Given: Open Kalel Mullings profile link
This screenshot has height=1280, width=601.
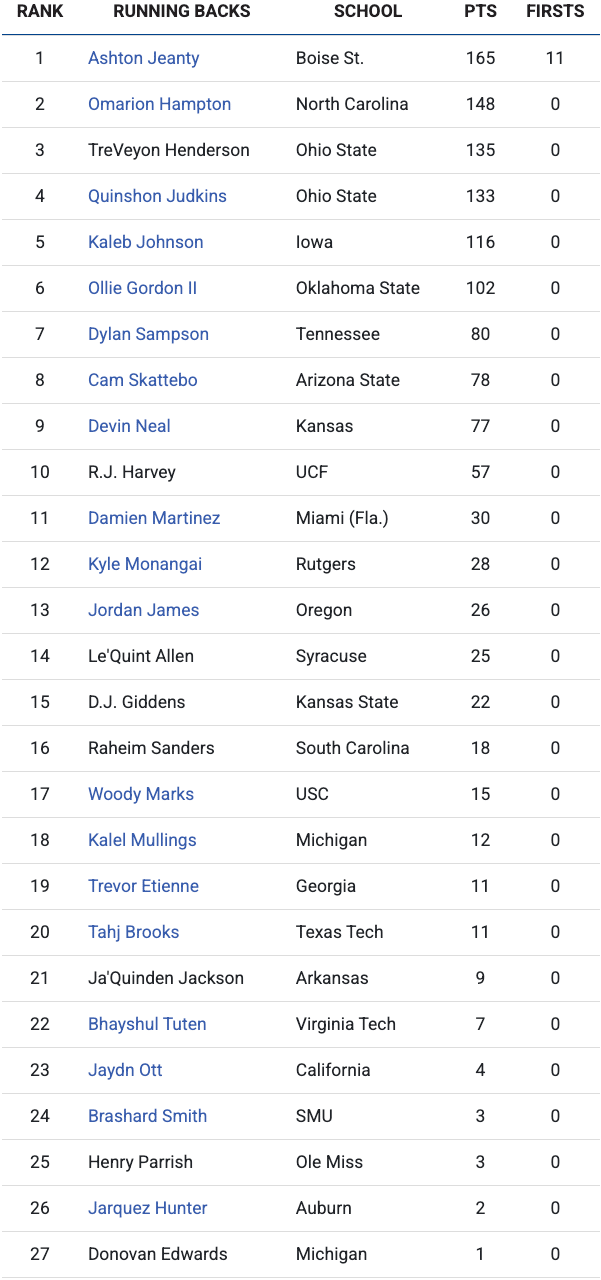Looking at the screenshot, I should click(x=142, y=840).
